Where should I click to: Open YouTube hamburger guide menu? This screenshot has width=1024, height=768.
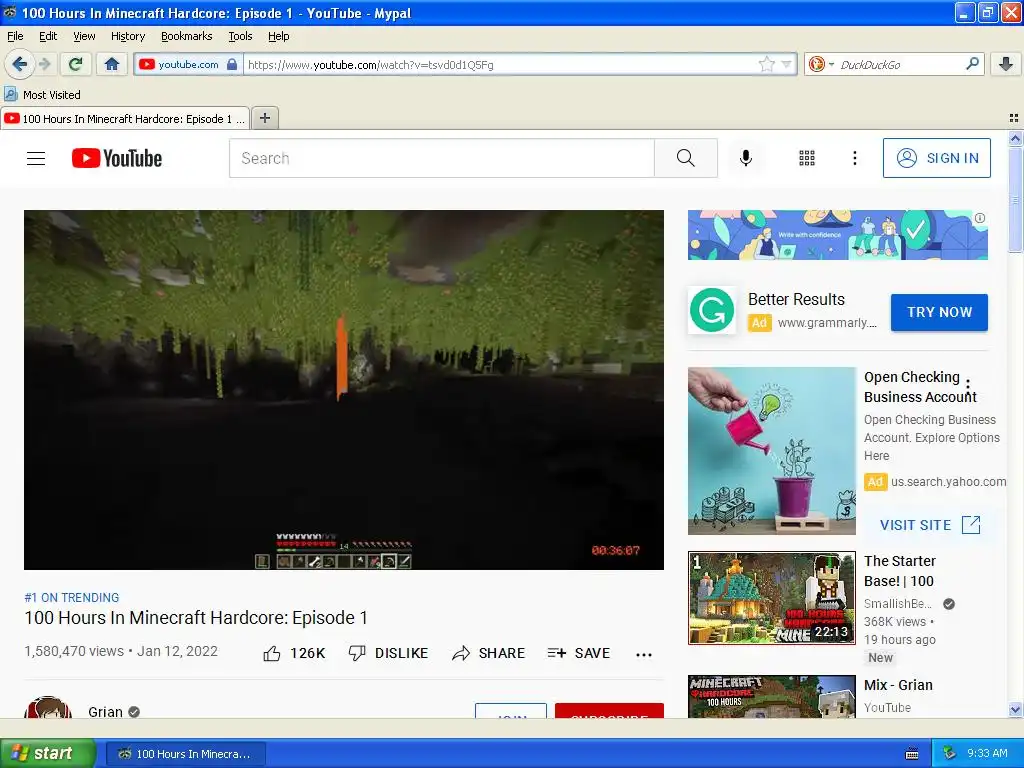[x=36, y=158]
